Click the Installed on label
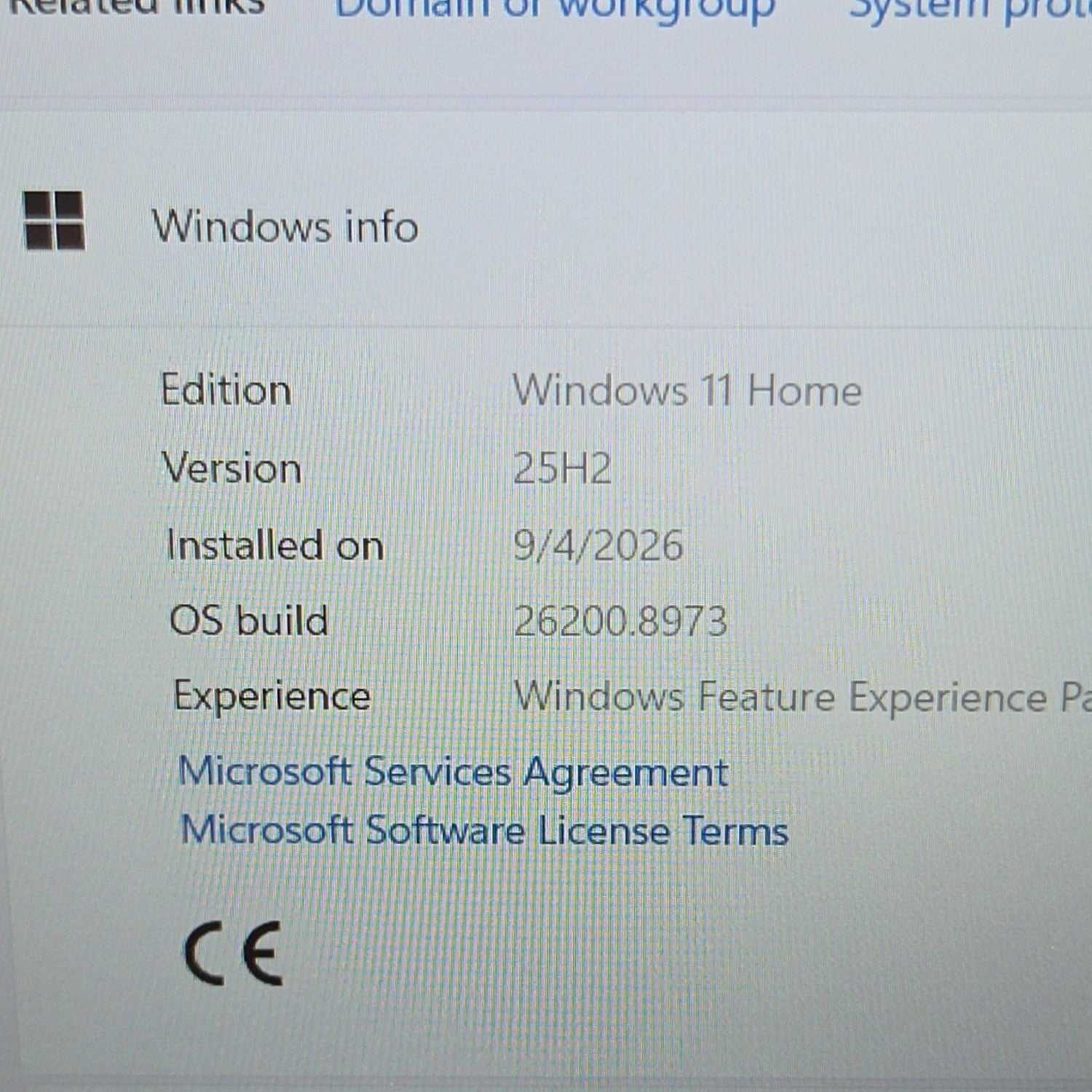The image size is (1092, 1092). 274,545
